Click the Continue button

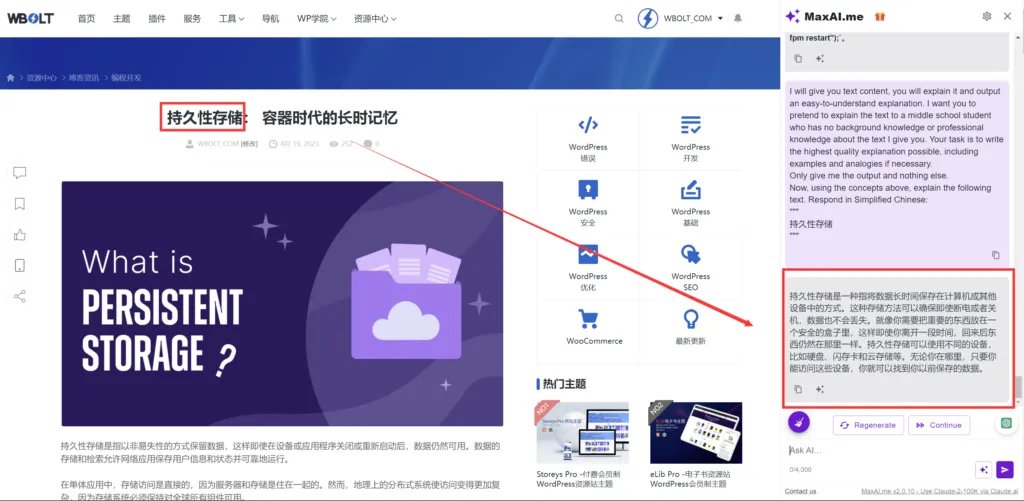click(938, 425)
